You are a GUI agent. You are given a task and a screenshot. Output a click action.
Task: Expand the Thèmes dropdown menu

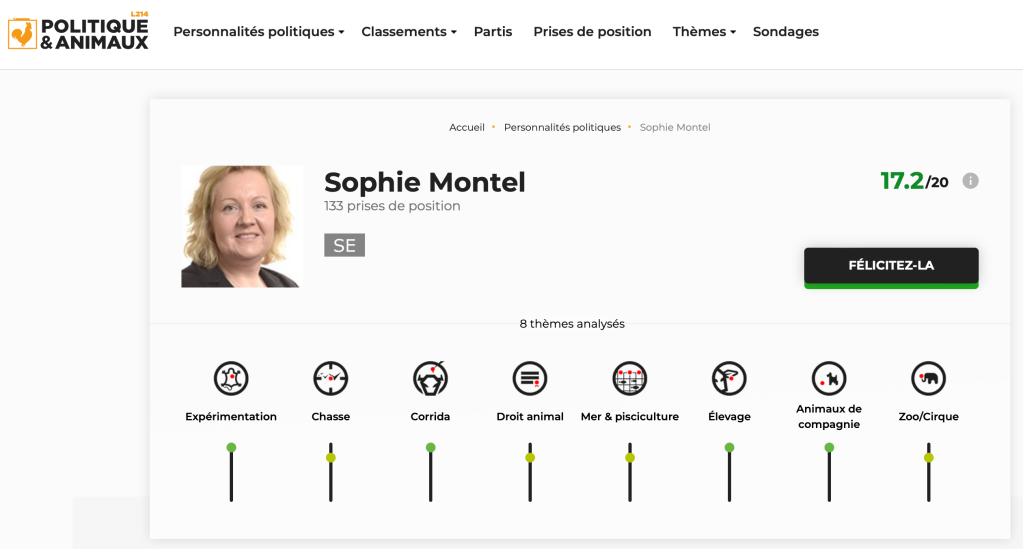click(x=704, y=31)
